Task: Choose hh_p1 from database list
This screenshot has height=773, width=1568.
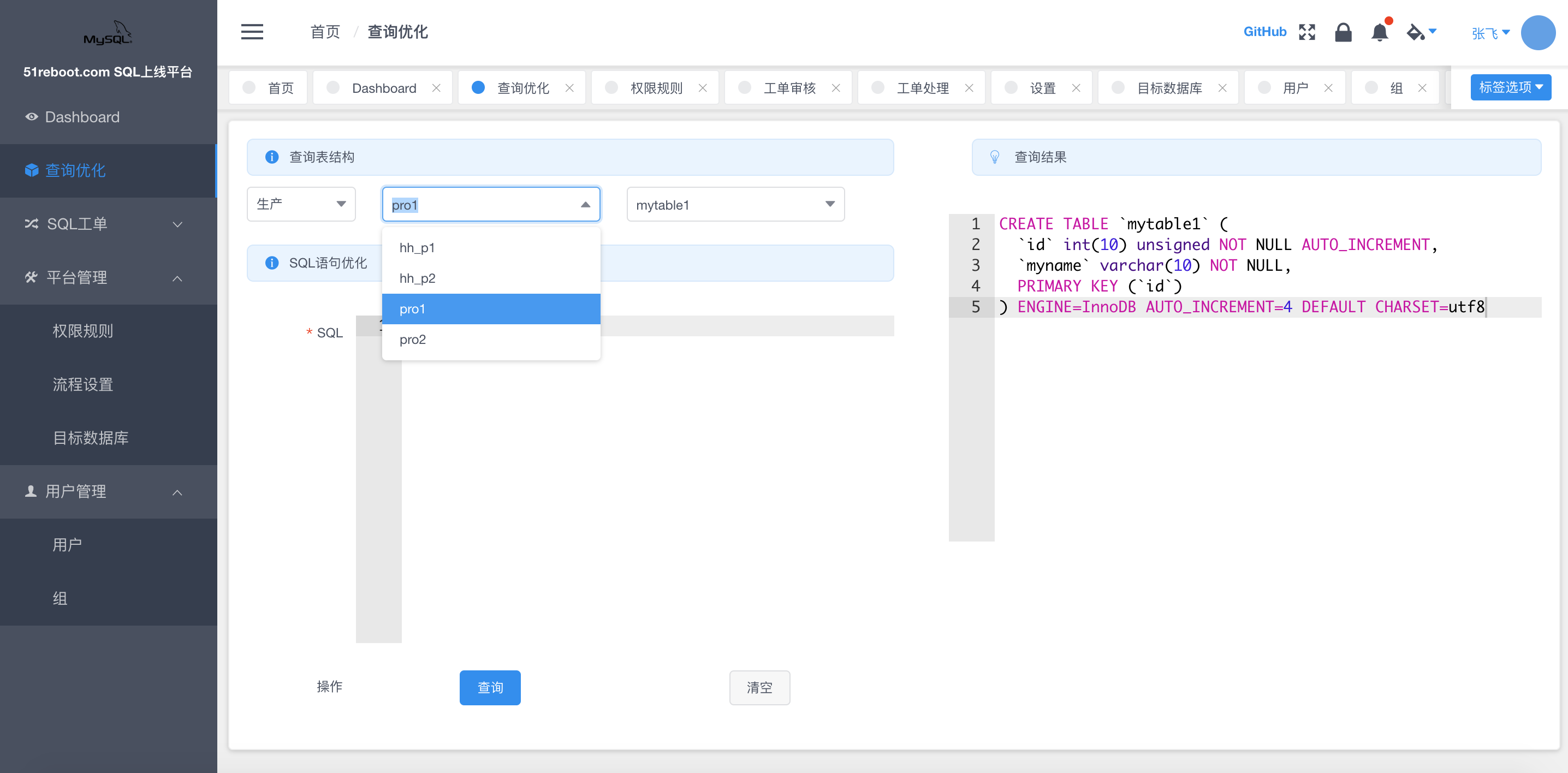Action: point(491,248)
